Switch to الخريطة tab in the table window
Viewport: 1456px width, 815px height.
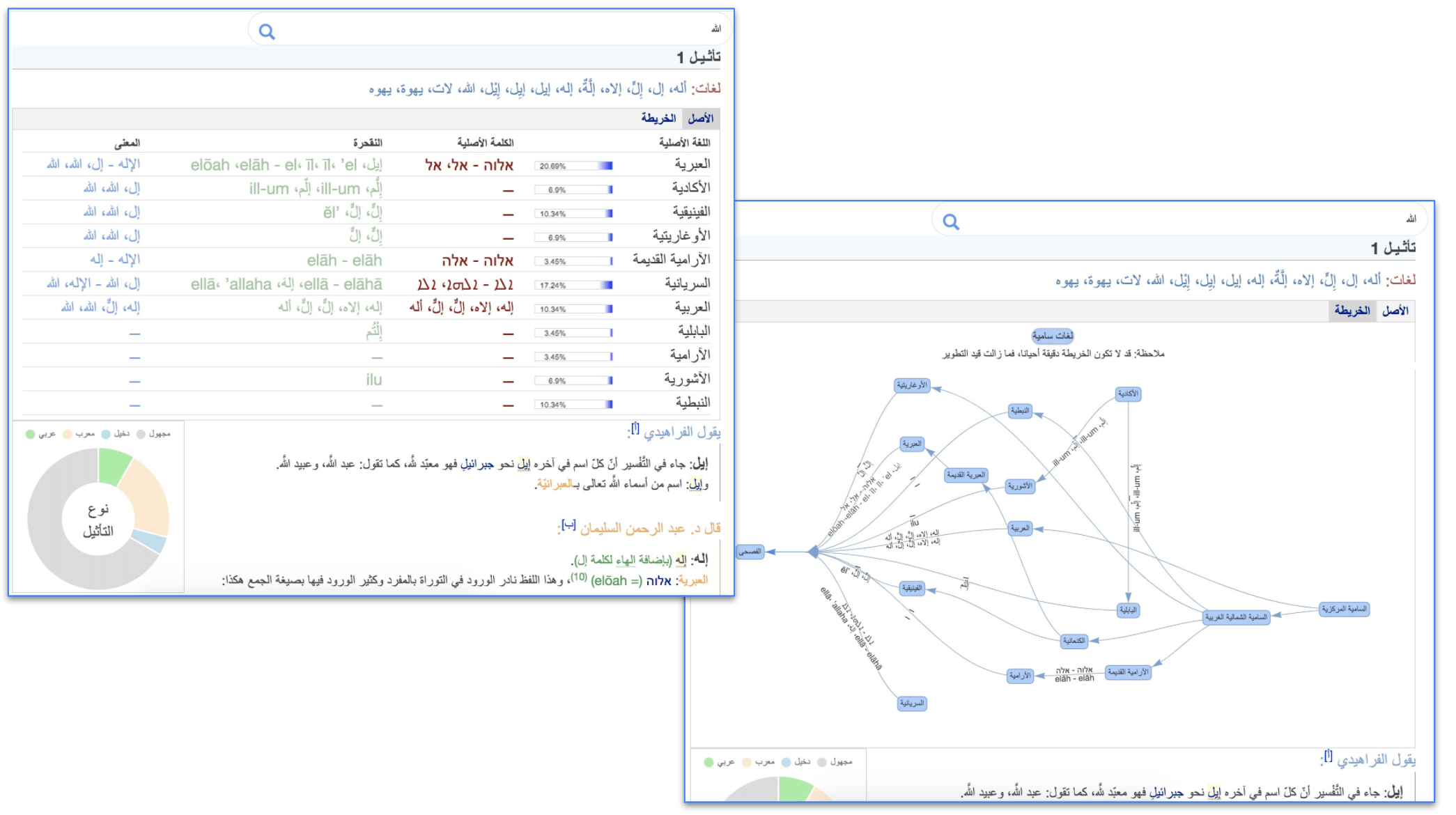658,118
